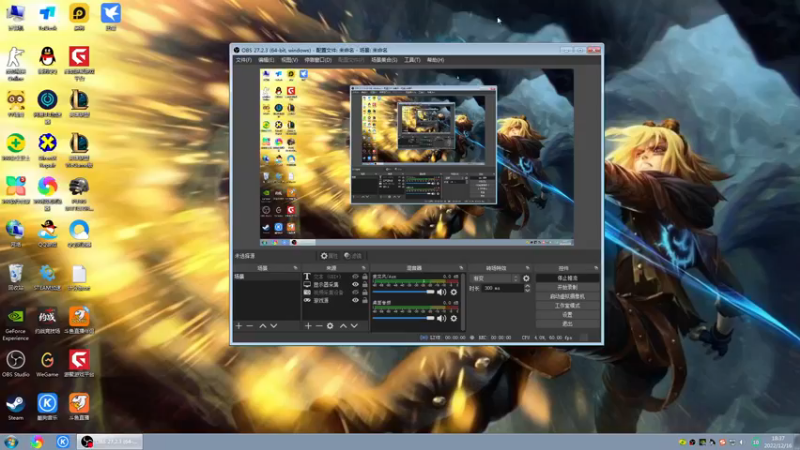Open the Tools menu in OBS
Viewport: 800px width, 450px height.
pyautogui.click(x=412, y=60)
